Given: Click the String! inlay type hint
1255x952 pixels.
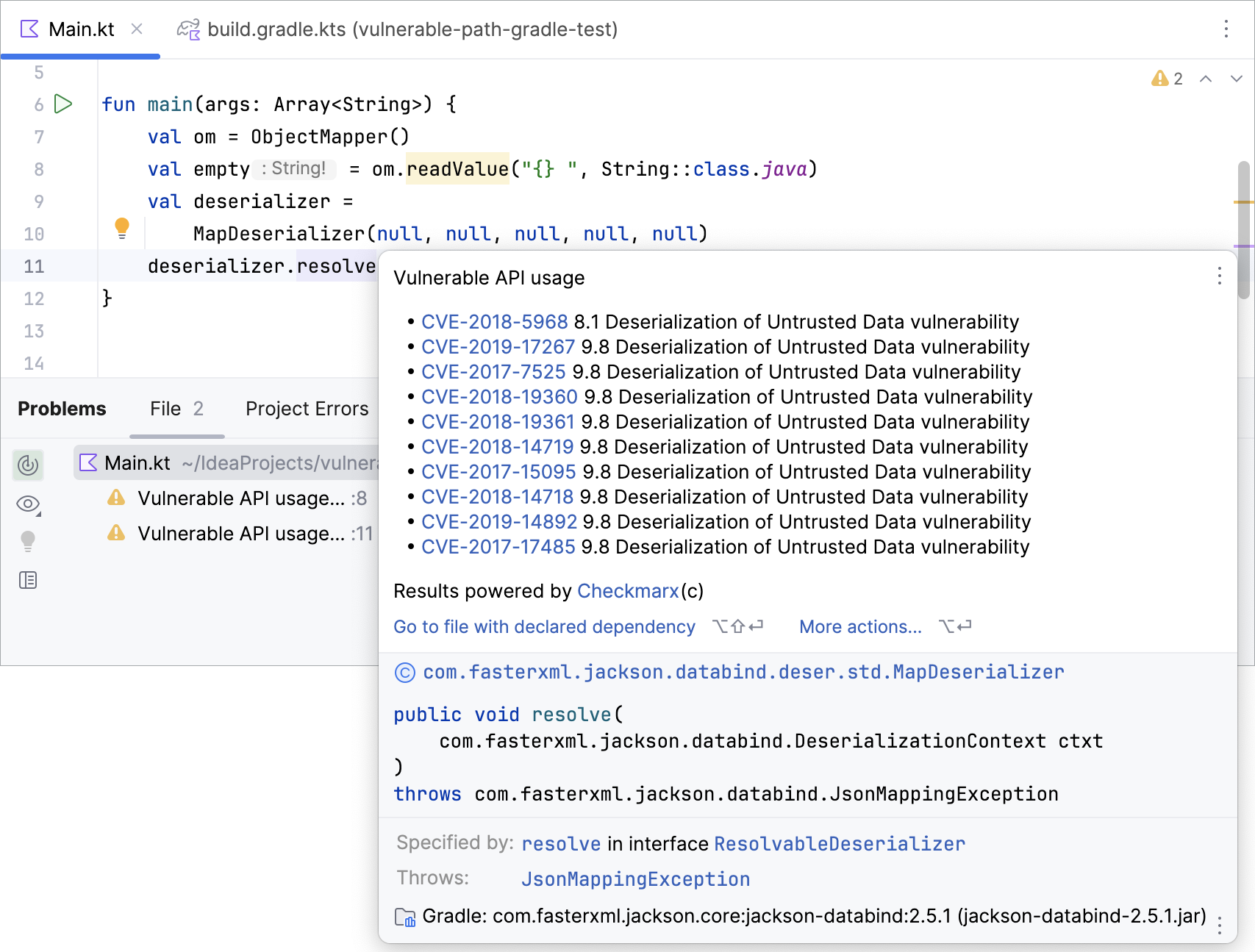Looking at the screenshot, I should 294,169.
